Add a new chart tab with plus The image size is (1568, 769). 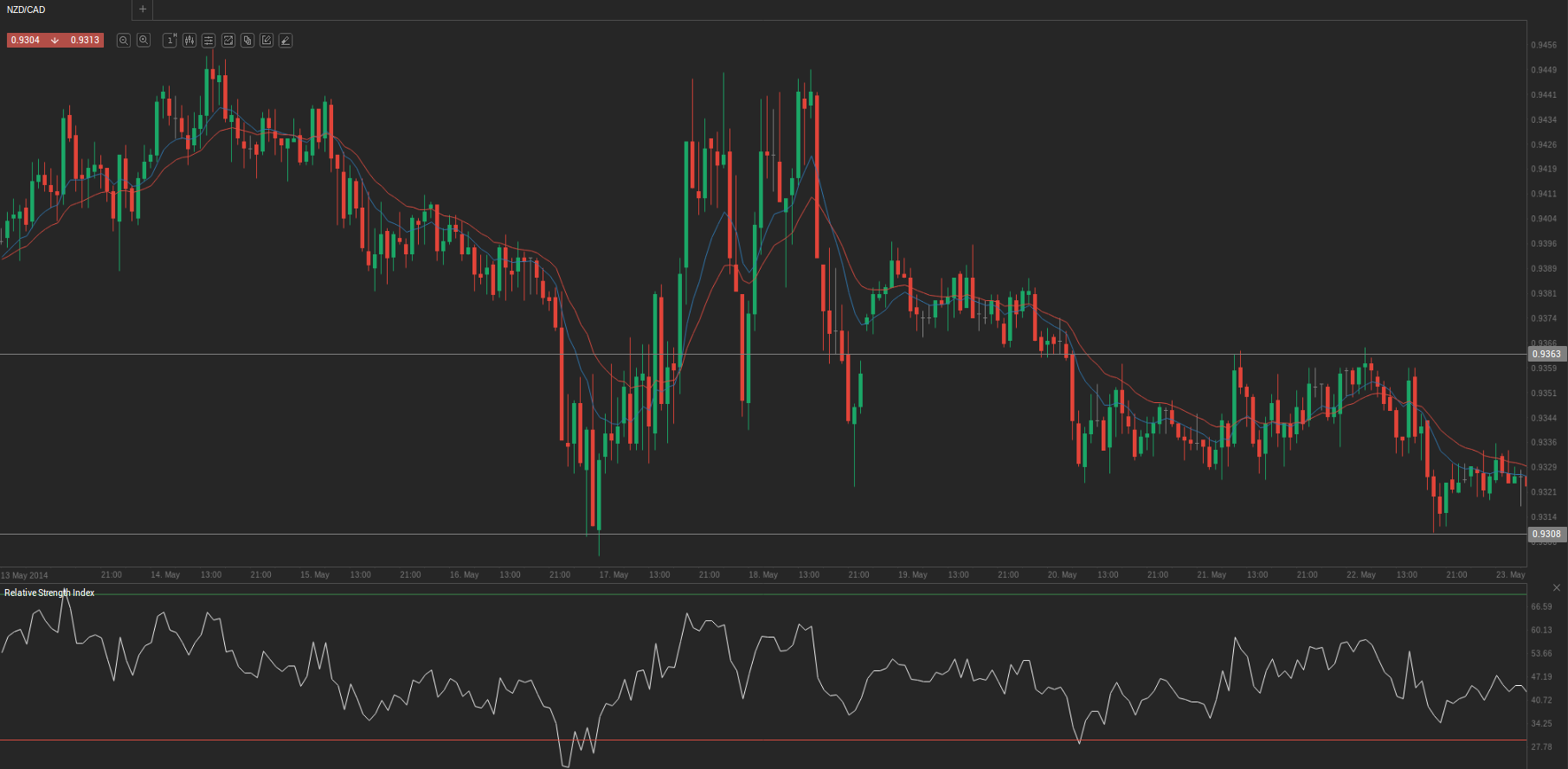(143, 10)
